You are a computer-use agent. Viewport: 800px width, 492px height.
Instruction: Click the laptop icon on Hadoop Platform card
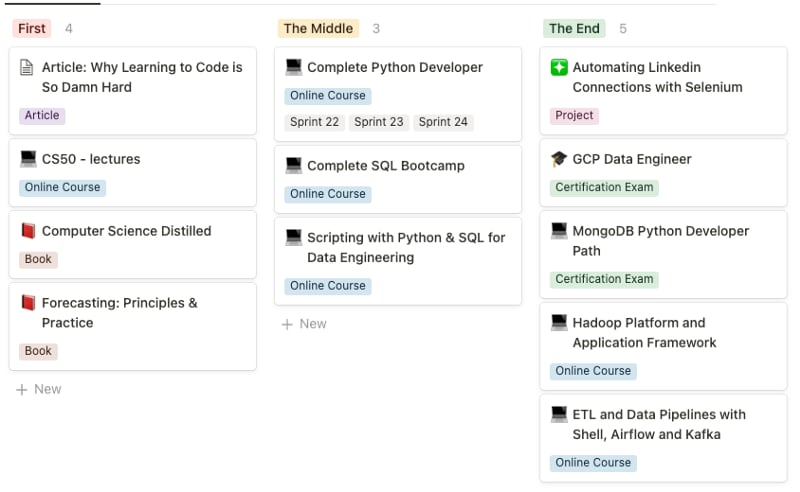pos(559,323)
